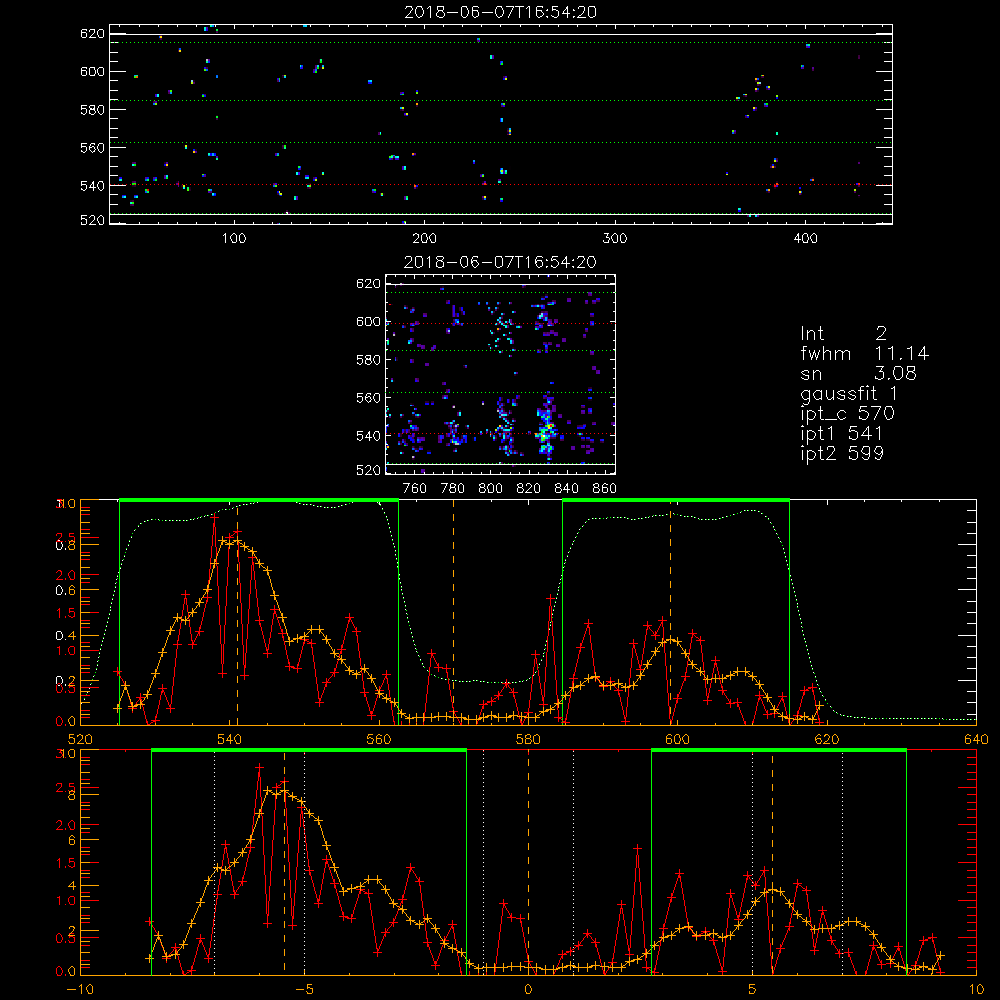
Task: Click the left green bar atop the profile plot
Action: click(x=259, y=501)
